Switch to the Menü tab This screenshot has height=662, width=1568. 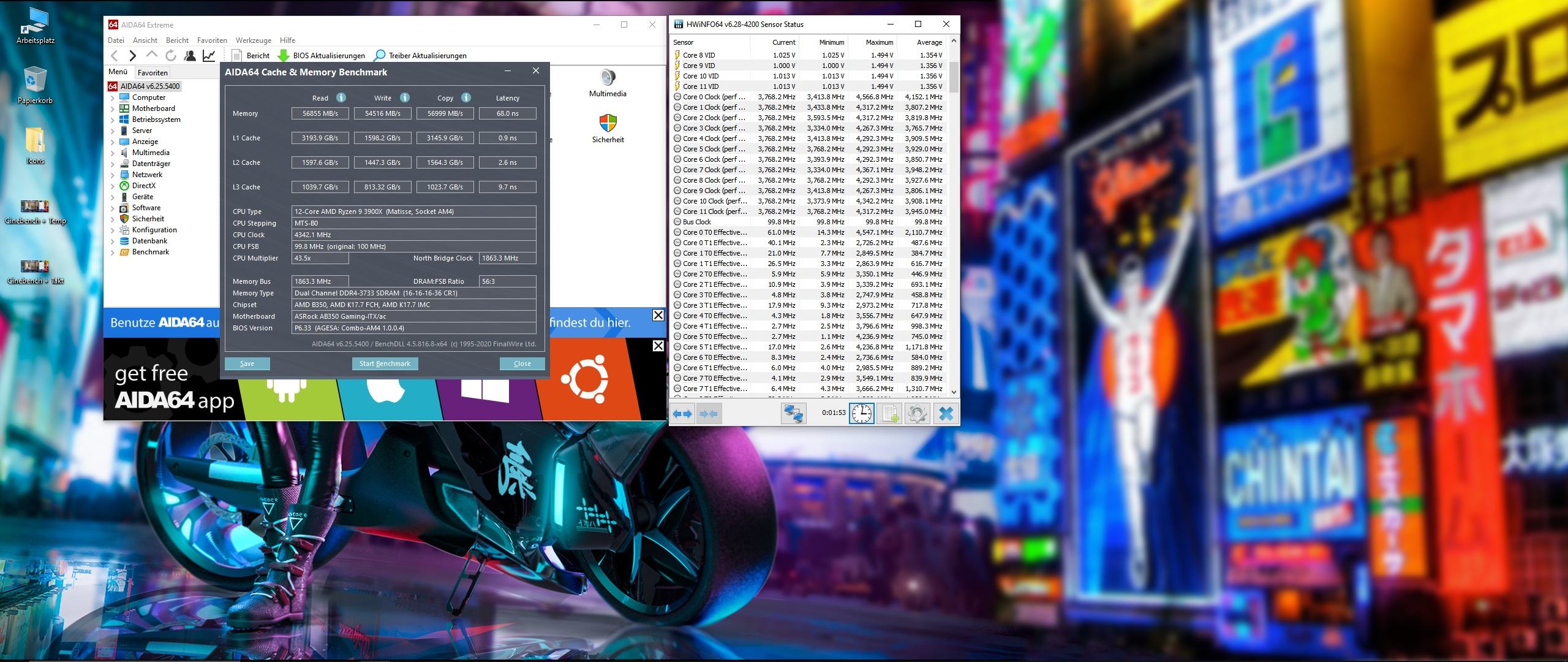click(118, 72)
